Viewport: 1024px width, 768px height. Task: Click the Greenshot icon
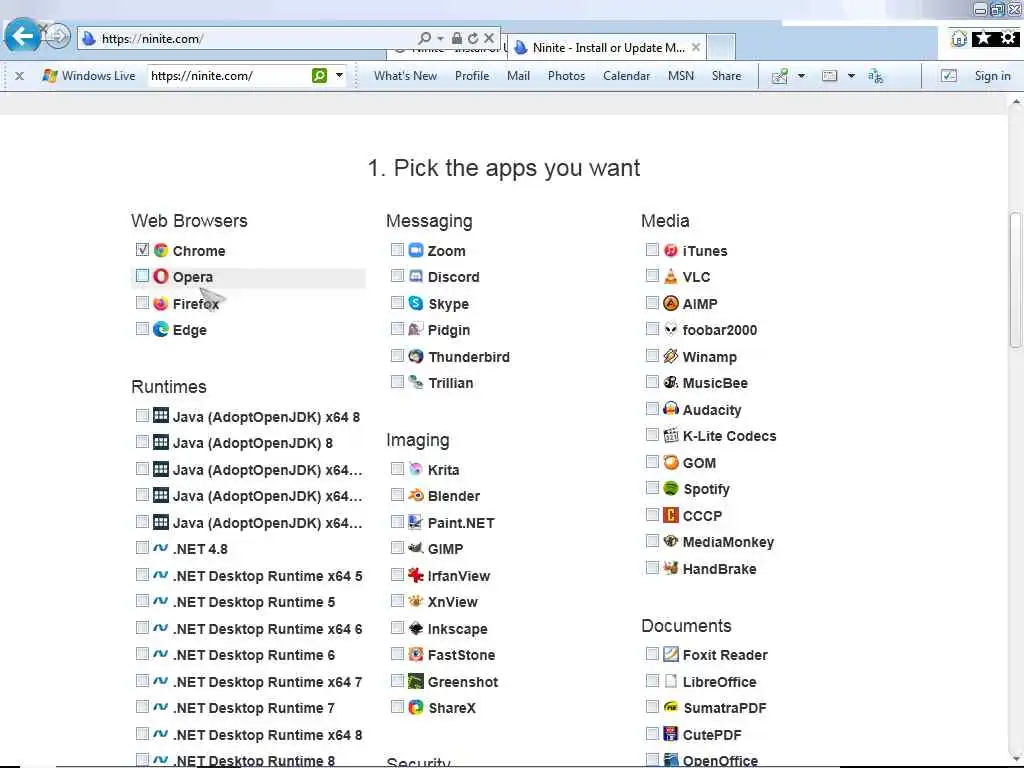pos(416,681)
